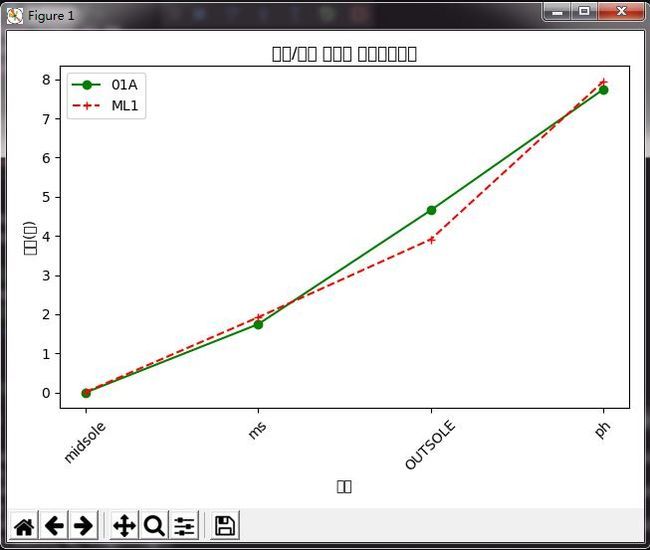This screenshot has width=650, height=550.
Task: Click the ML1 legend entry
Action: point(104,106)
